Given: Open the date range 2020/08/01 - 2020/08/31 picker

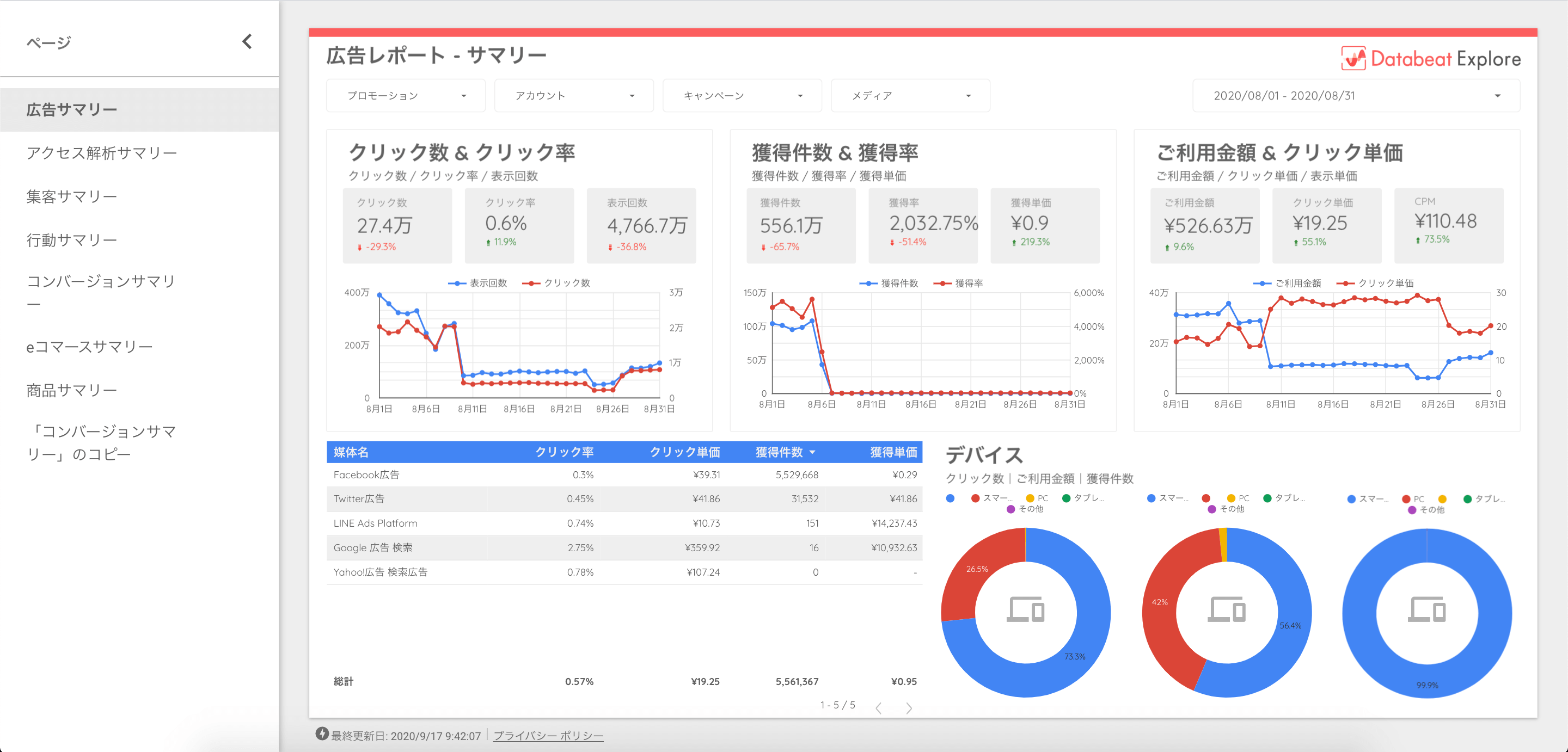Looking at the screenshot, I should click(1356, 96).
